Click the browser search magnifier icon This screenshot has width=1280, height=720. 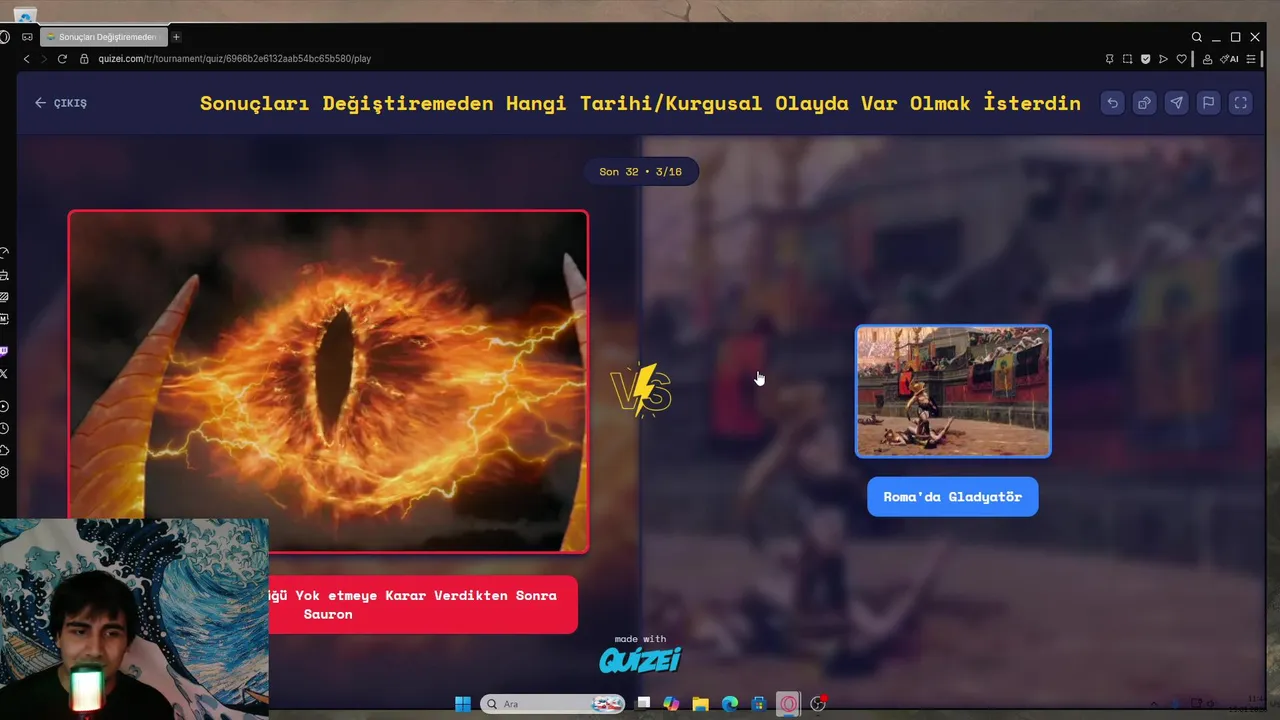pos(1197,37)
